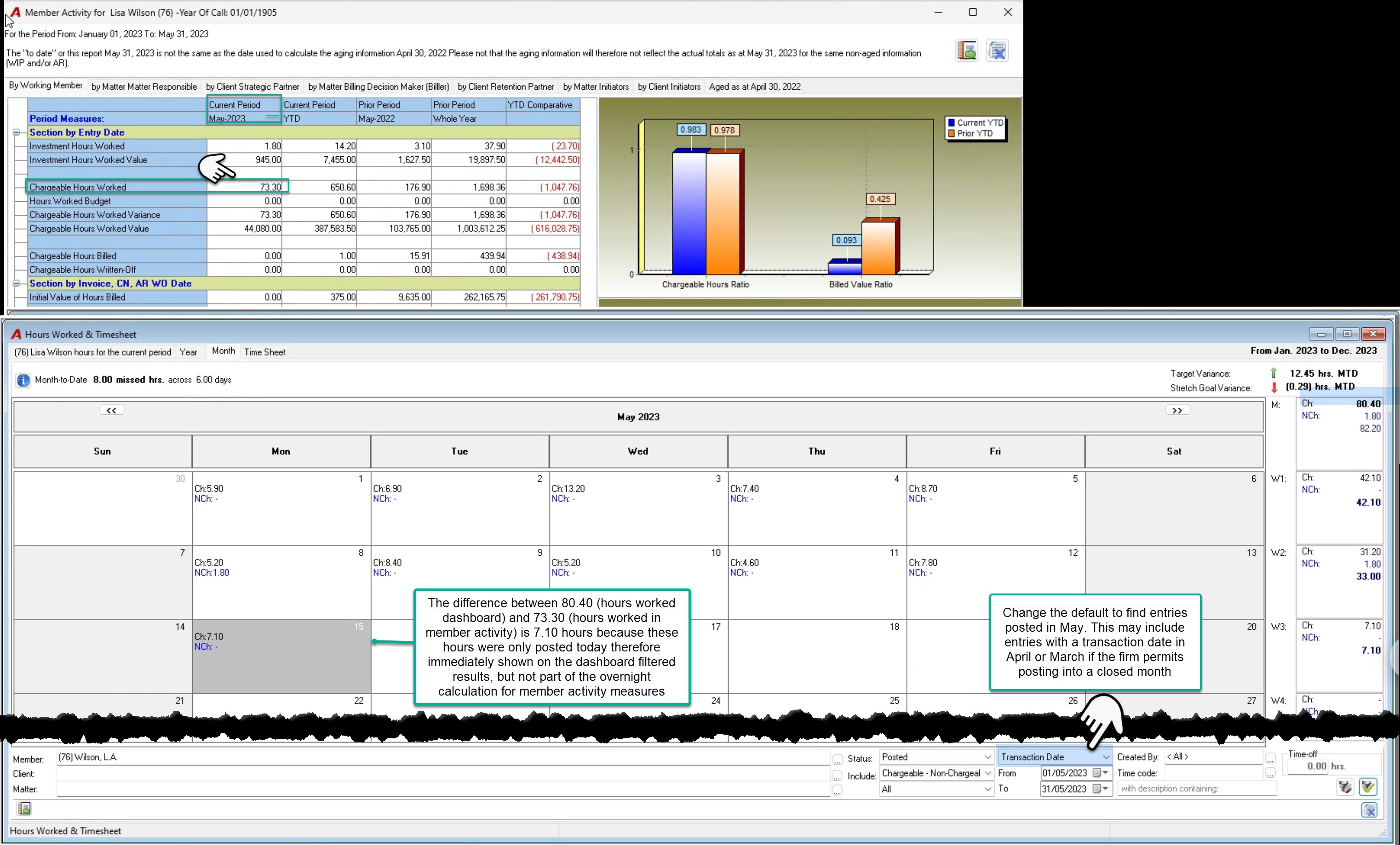The width and height of the screenshot is (1400, 845).
Task: Open the From date calendar picker
Action: tap(1101, 773)
